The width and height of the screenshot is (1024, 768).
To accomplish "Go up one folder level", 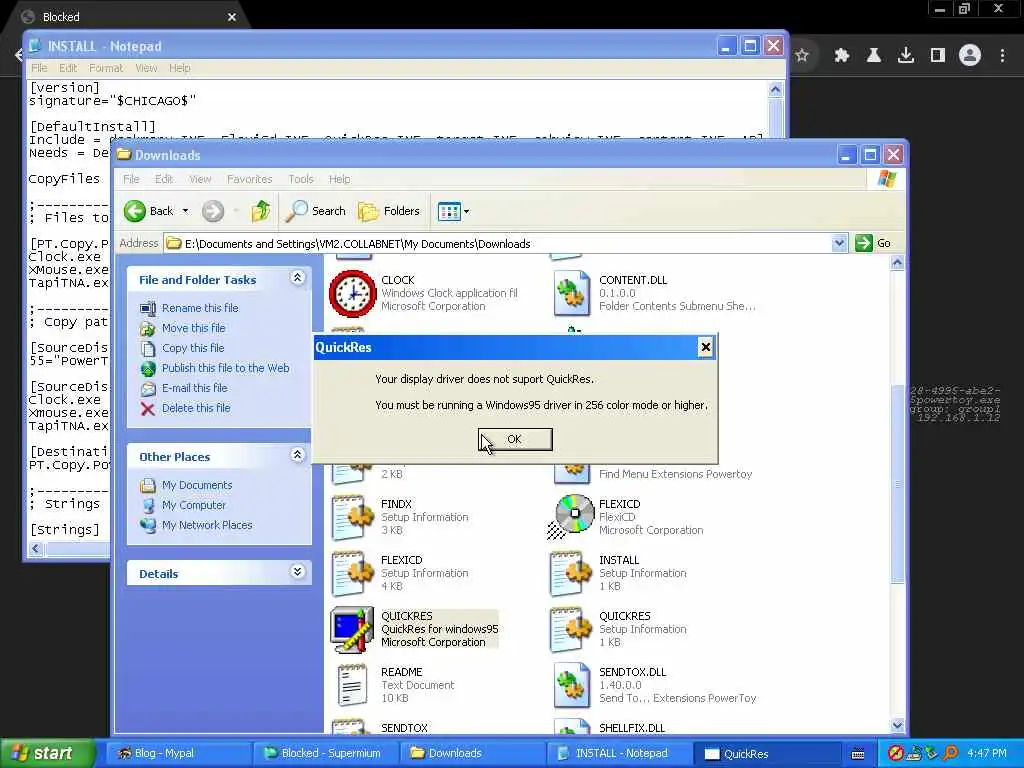I will point(261,211).
